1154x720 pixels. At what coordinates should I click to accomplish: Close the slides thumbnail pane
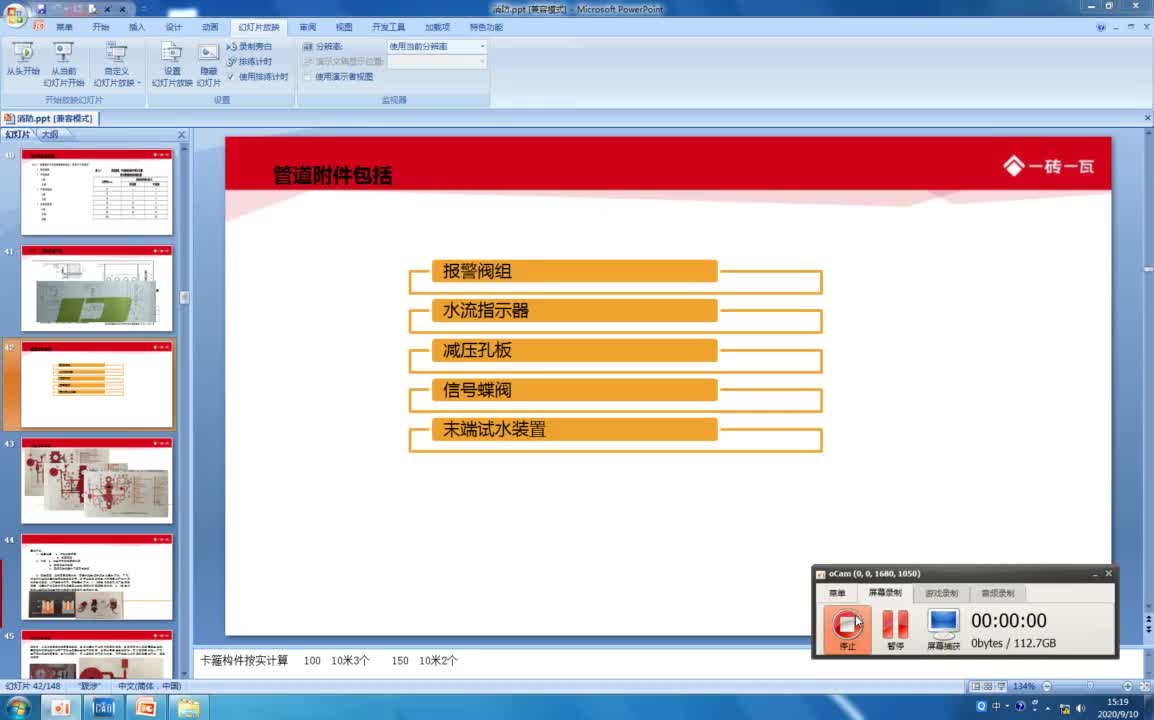tap(182, 135)
